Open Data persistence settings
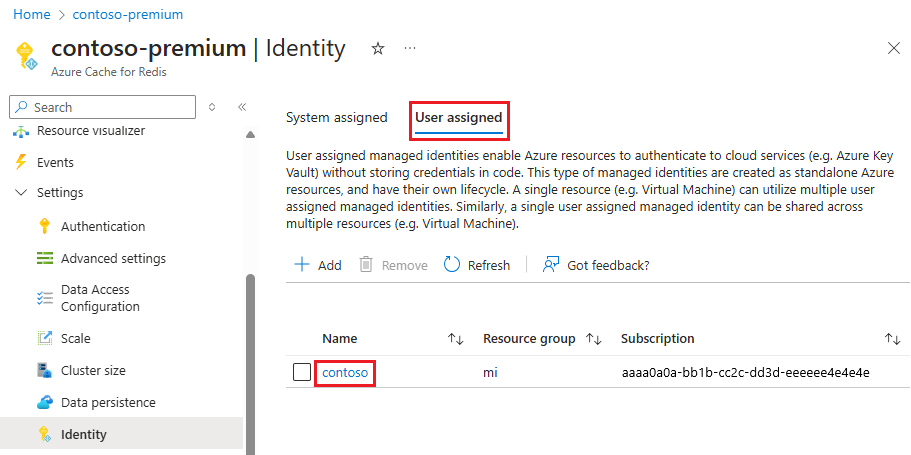 108,402
